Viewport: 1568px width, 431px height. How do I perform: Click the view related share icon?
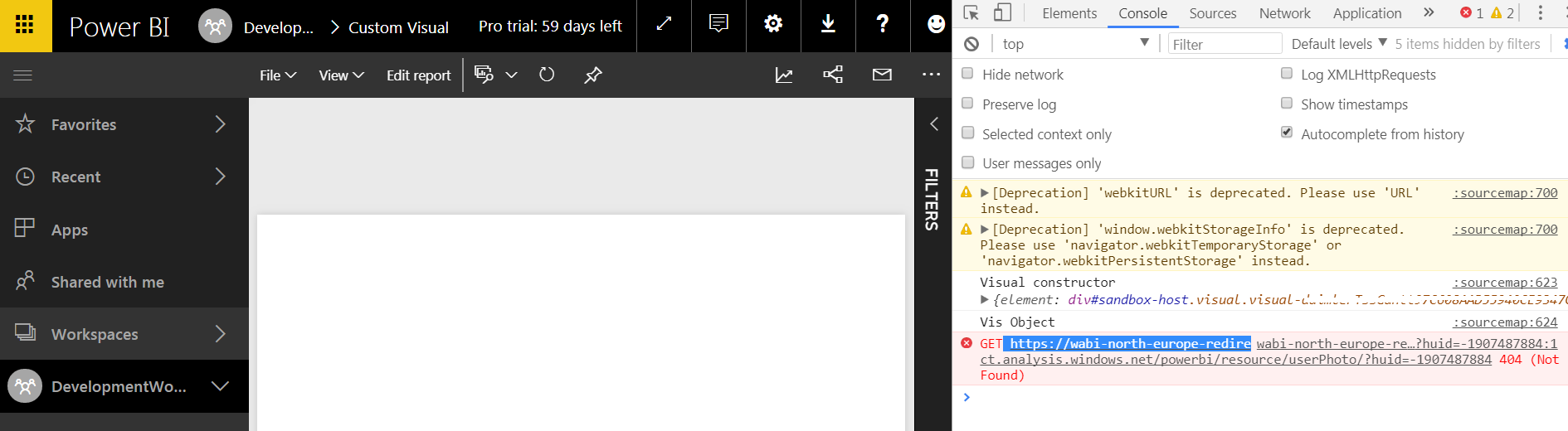coord(833,75)
